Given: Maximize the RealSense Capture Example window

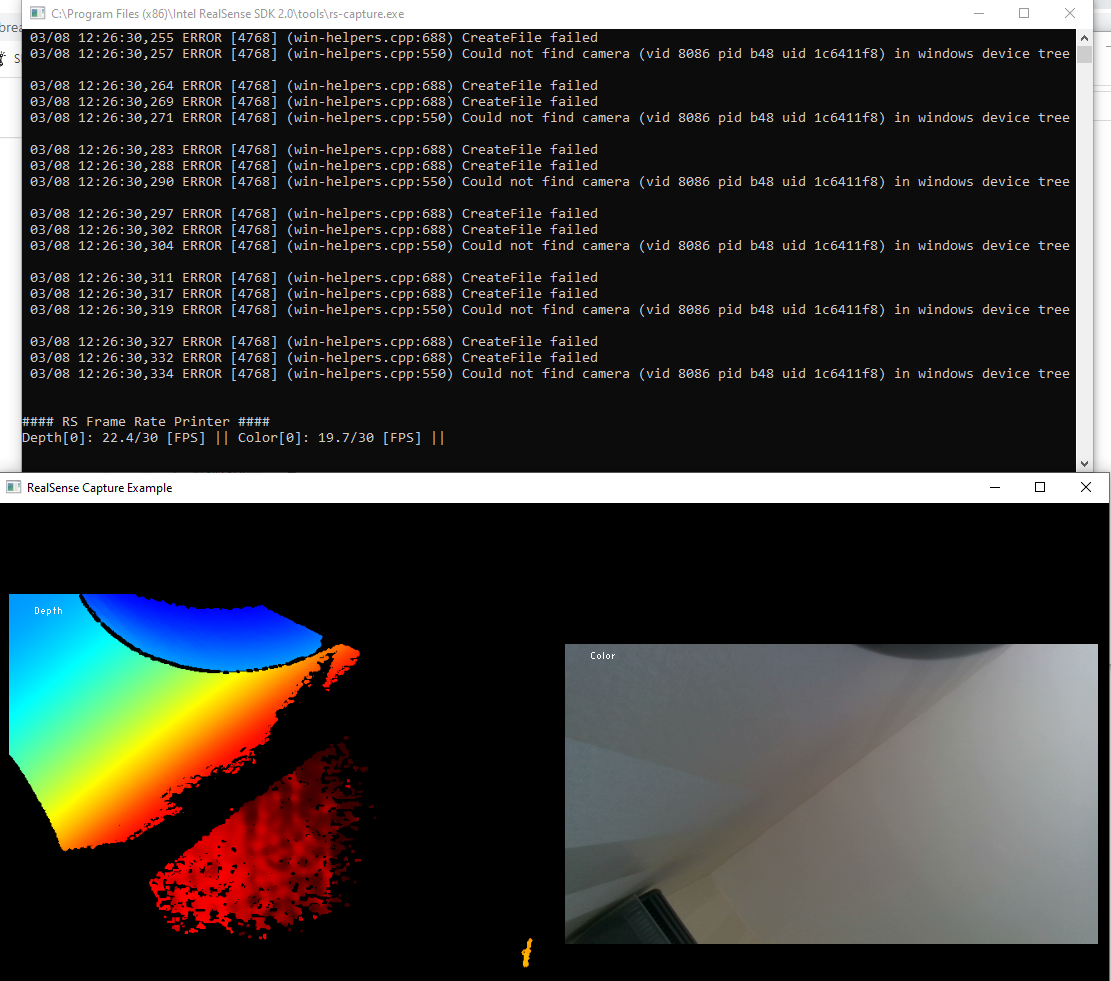Looking at the screenshot, I should [x=1040, y=487].
